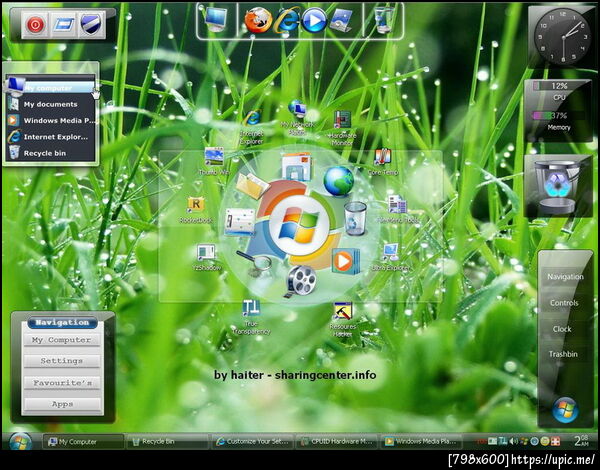The height and width of the screenshot is (470, 600).
Task: Open the blue media player icon in top dock
Action: [x=314, y=20]
